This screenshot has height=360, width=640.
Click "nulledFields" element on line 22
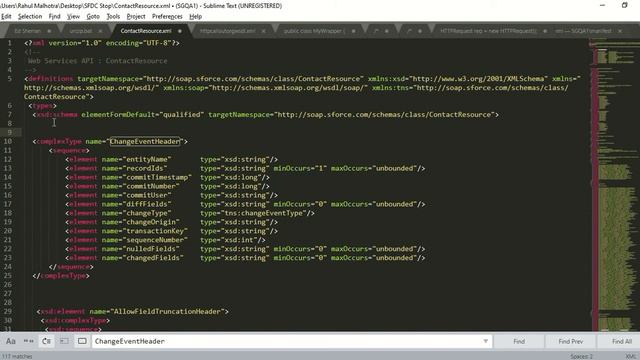151,249
